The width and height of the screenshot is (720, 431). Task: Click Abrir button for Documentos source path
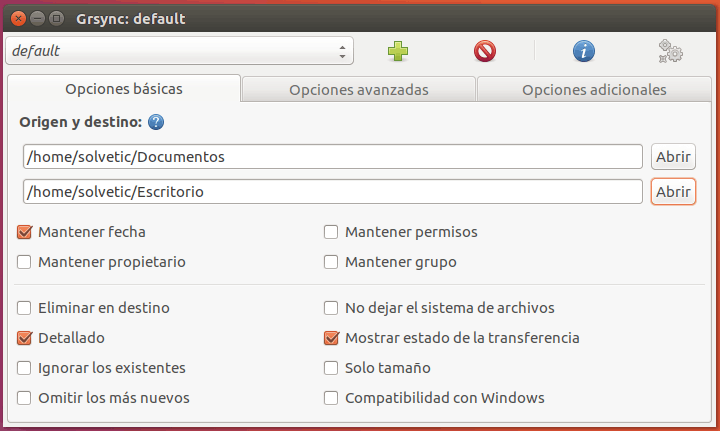(x=673, y=157)
